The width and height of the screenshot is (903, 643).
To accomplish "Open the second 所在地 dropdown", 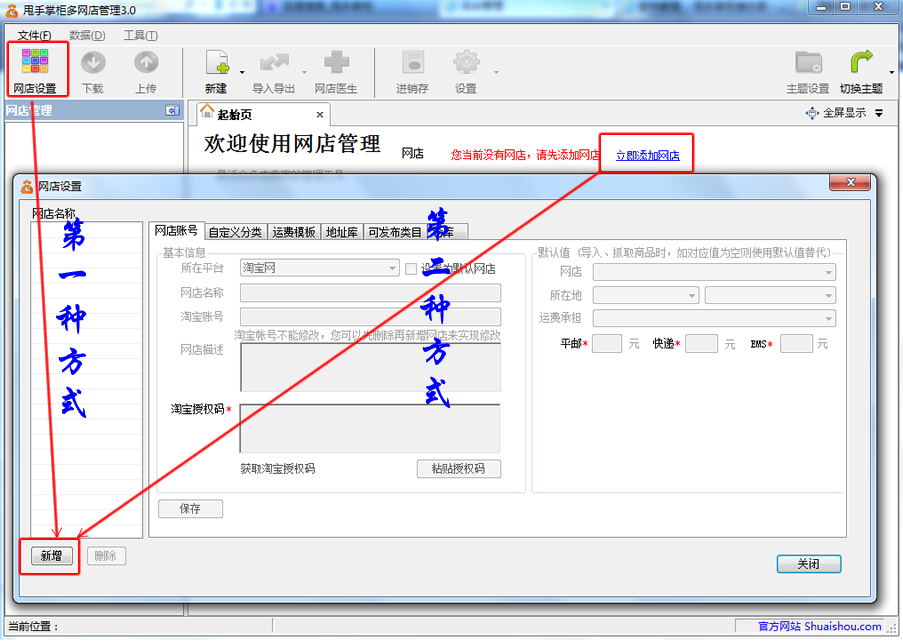I will coord(770,295).
